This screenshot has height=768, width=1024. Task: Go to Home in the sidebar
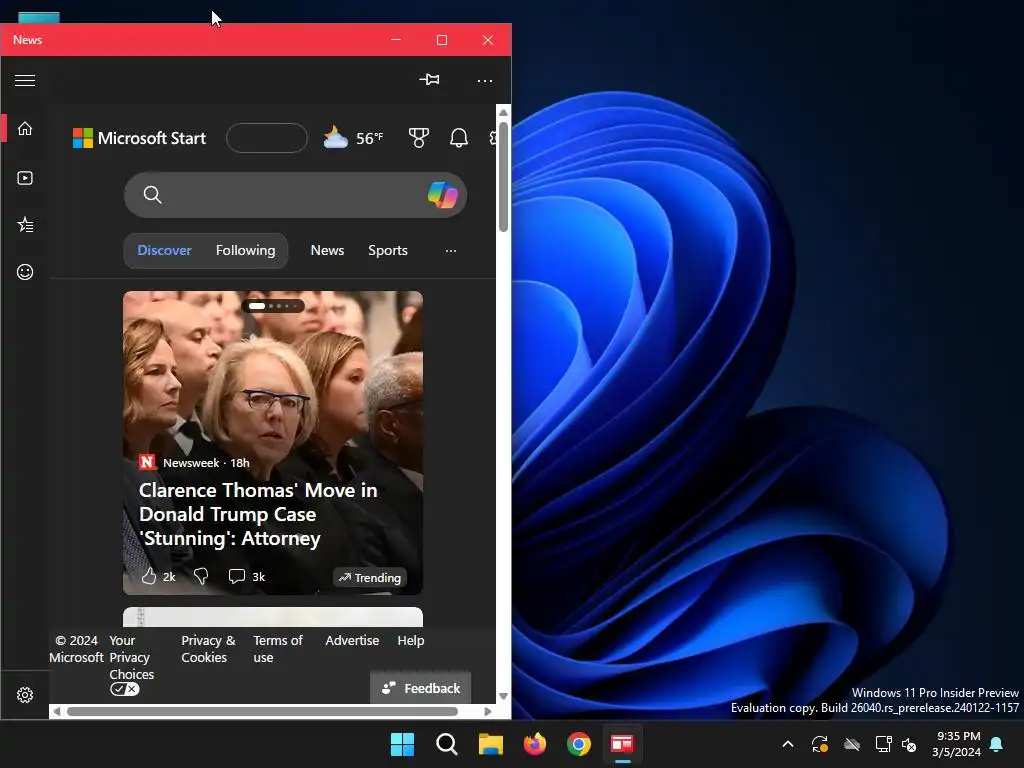[25, 129]
